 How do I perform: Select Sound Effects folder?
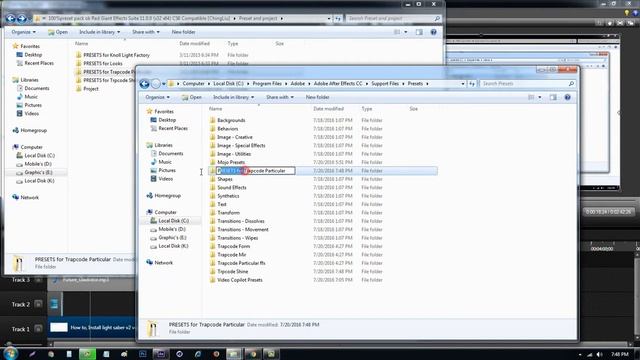(231, 187)
